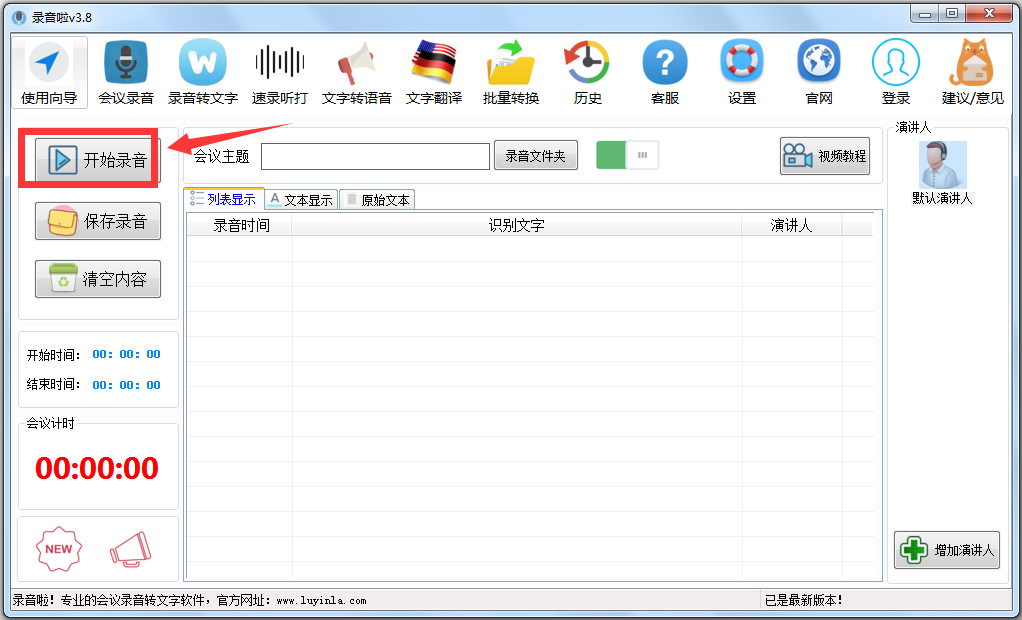Flip the green toggle switch off
Image resolution: width=1022 pixels, height=620 pixels.
coord(626,155)
